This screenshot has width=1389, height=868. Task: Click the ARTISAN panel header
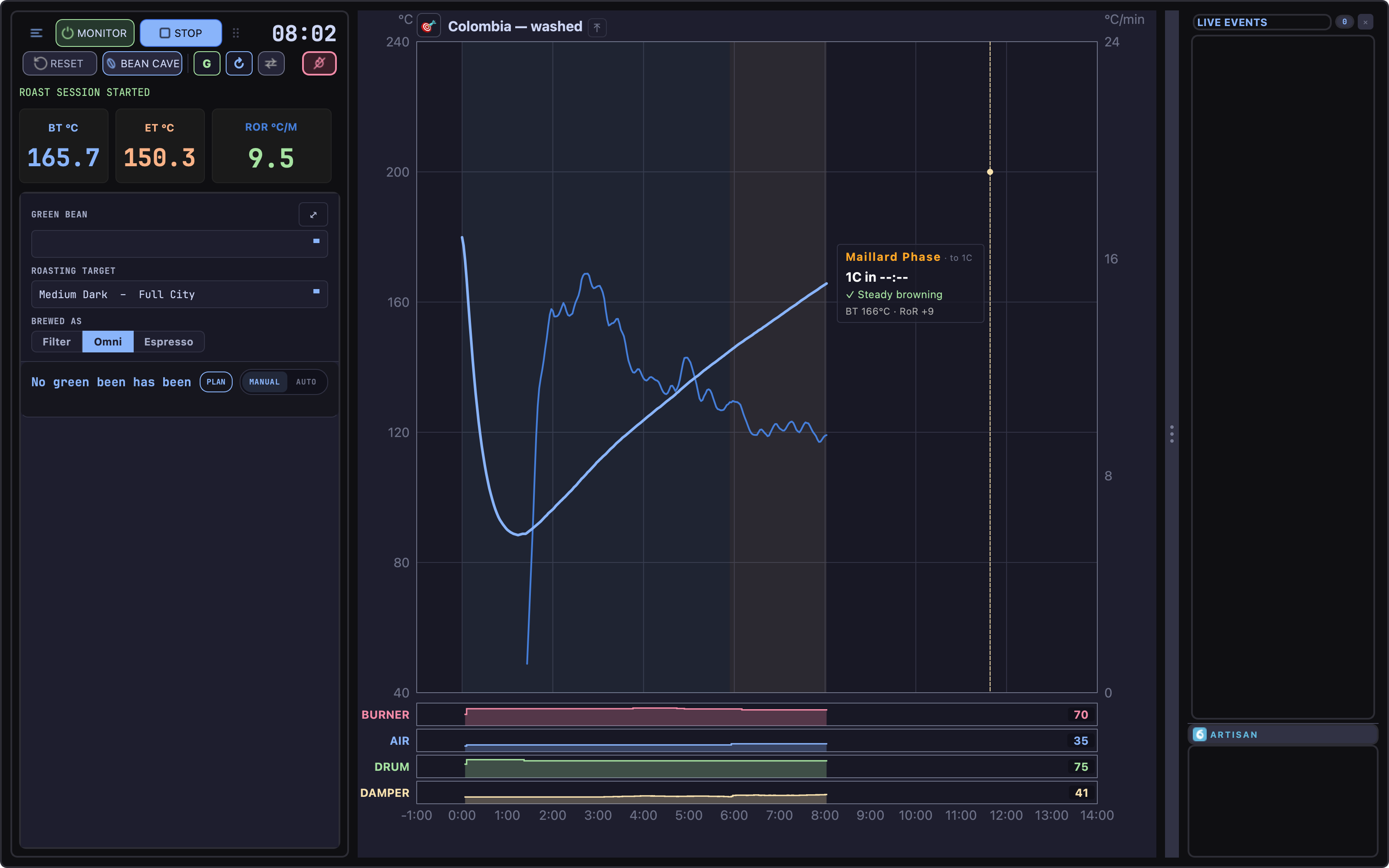(1282, 734)
